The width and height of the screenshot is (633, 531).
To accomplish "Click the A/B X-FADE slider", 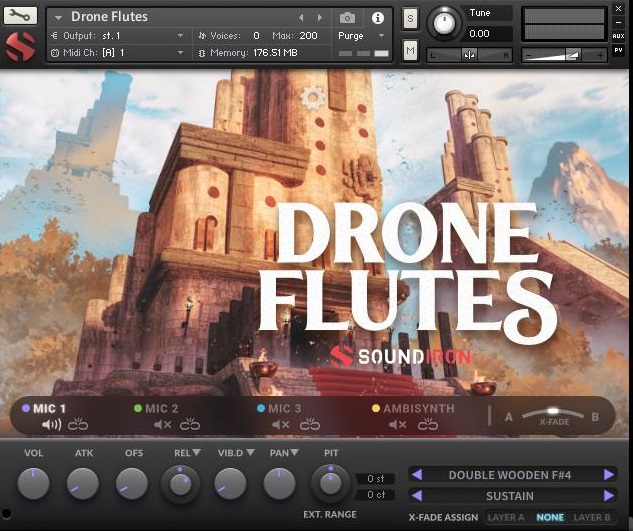I will [553, 413].
